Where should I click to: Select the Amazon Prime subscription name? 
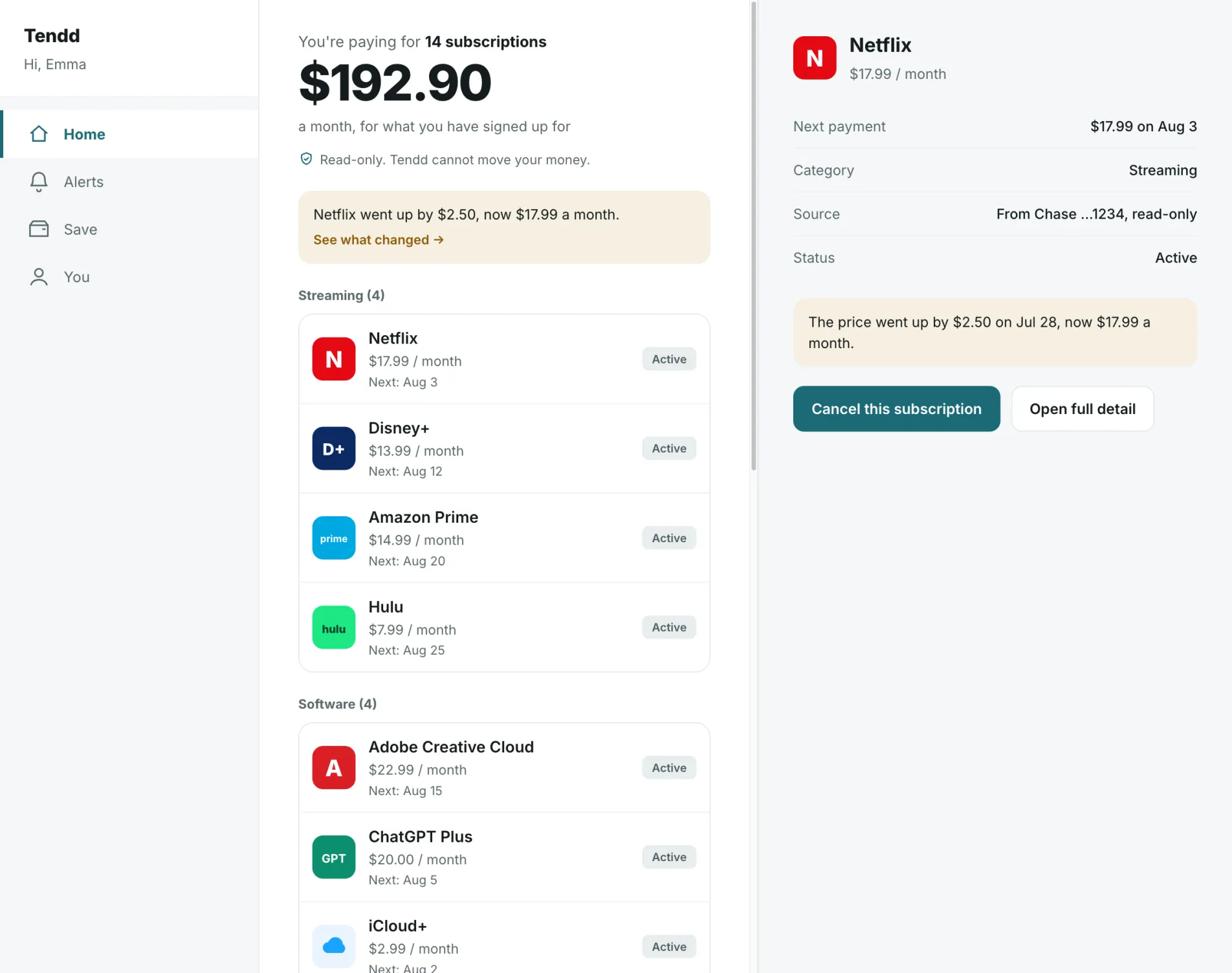(x=423, y=518)
